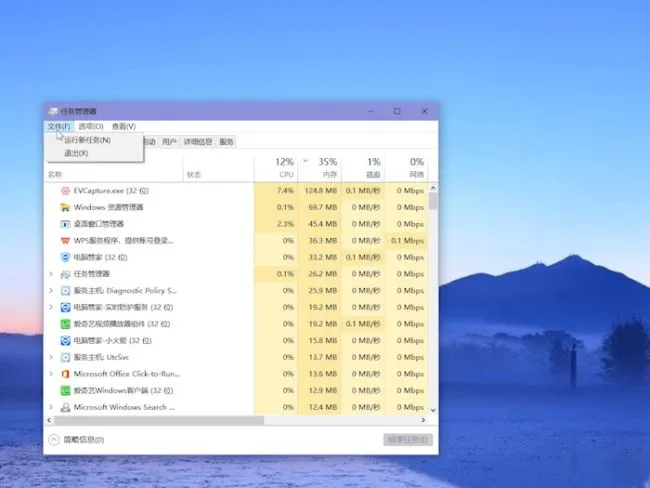Click the green 爱奇艺视频播放器组件 icon
Image resolution: width=650 pixels, height=488 pixels.
tap(65, 324)
